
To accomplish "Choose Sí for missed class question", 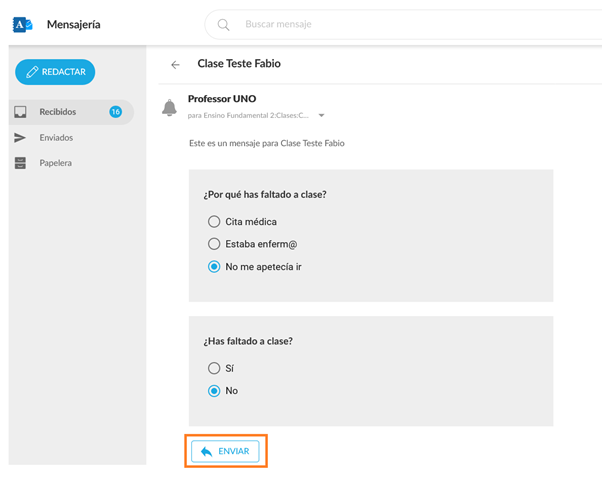I will 214,369.
